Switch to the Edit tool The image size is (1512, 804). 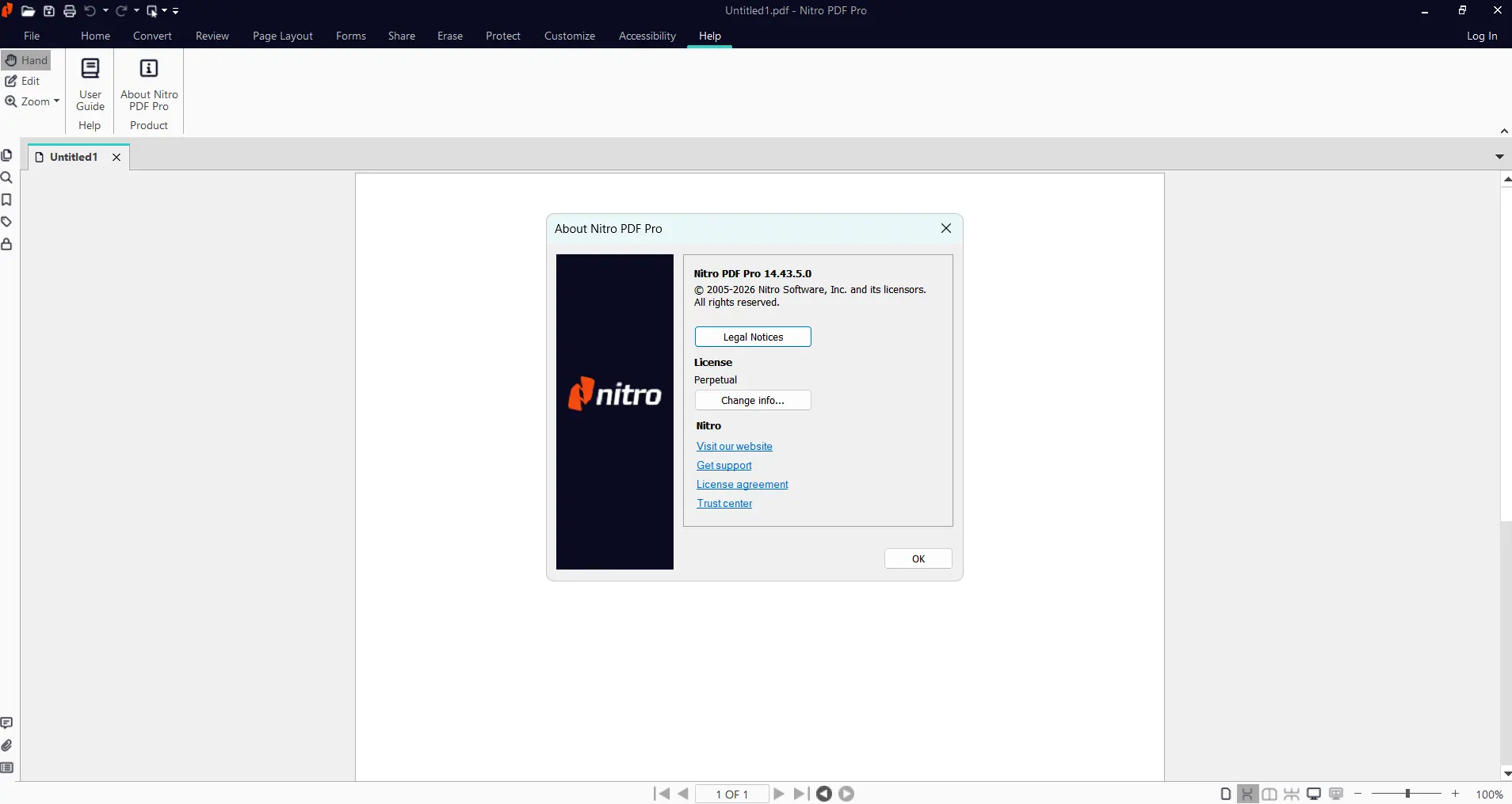pos(23,81)
